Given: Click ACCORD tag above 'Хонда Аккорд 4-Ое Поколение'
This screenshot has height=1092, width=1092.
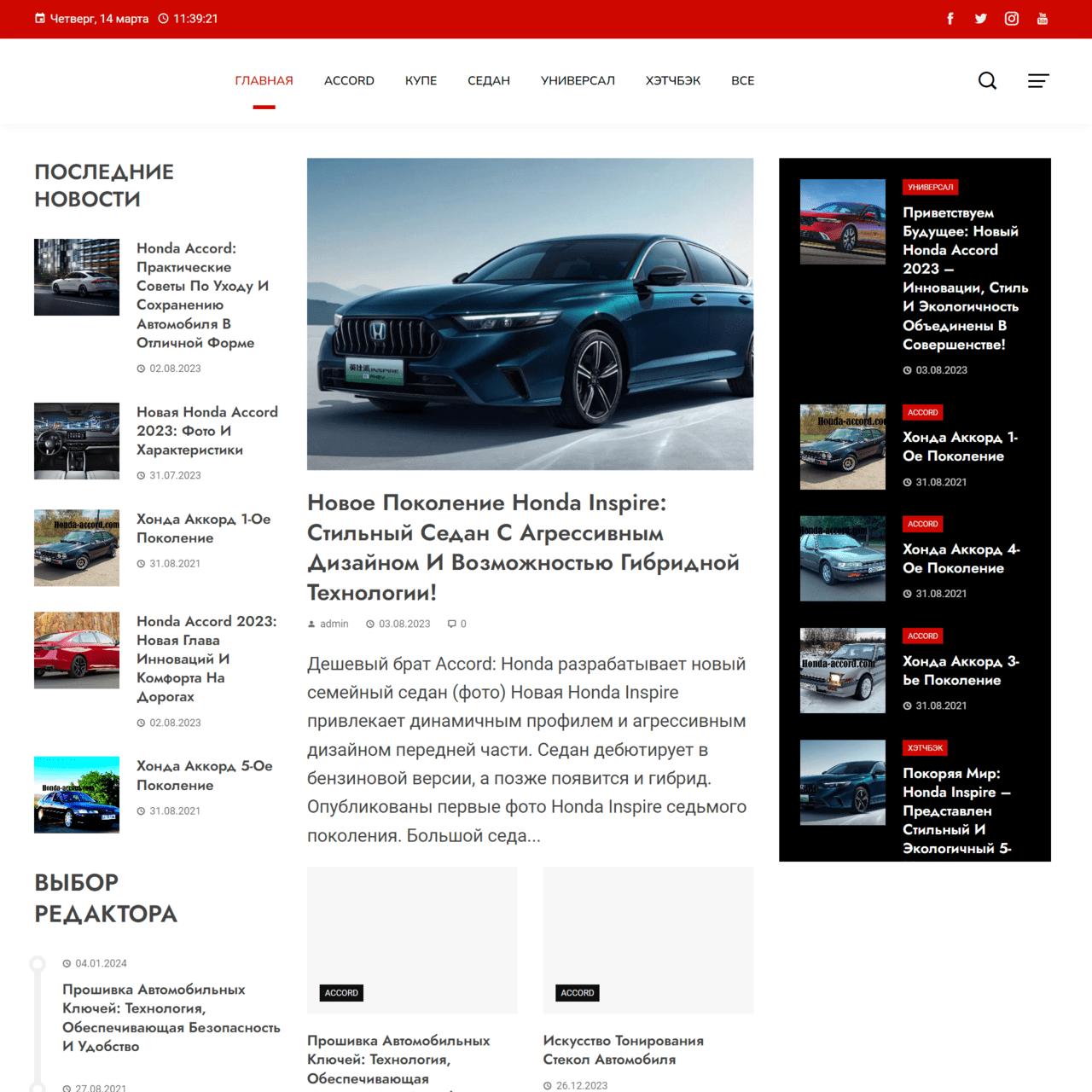Looking at the screenshot, I should (923, 524).
